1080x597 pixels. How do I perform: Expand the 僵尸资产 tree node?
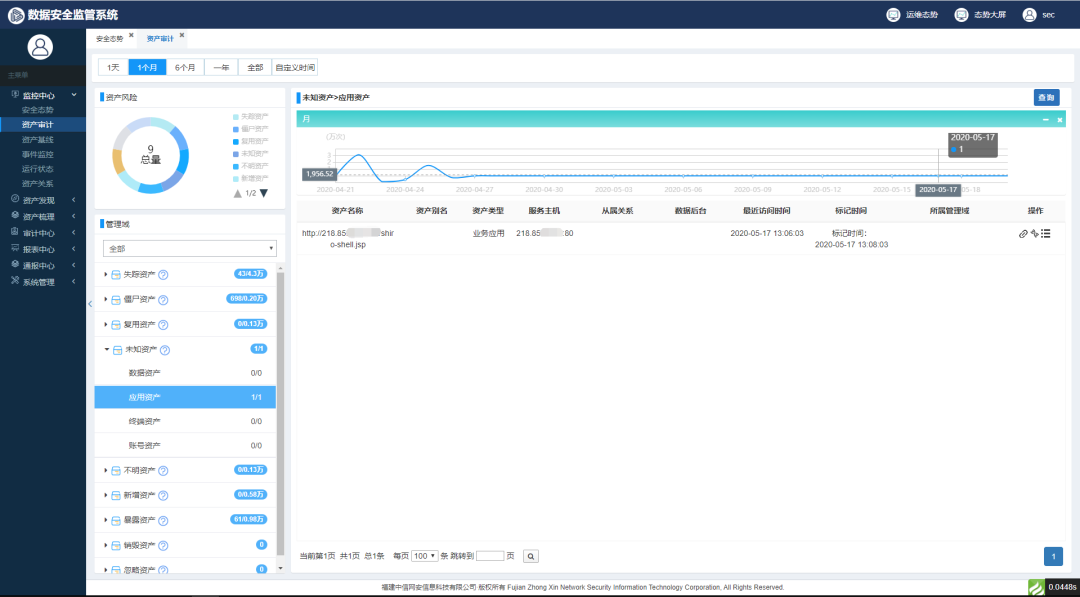click(106, 300)
